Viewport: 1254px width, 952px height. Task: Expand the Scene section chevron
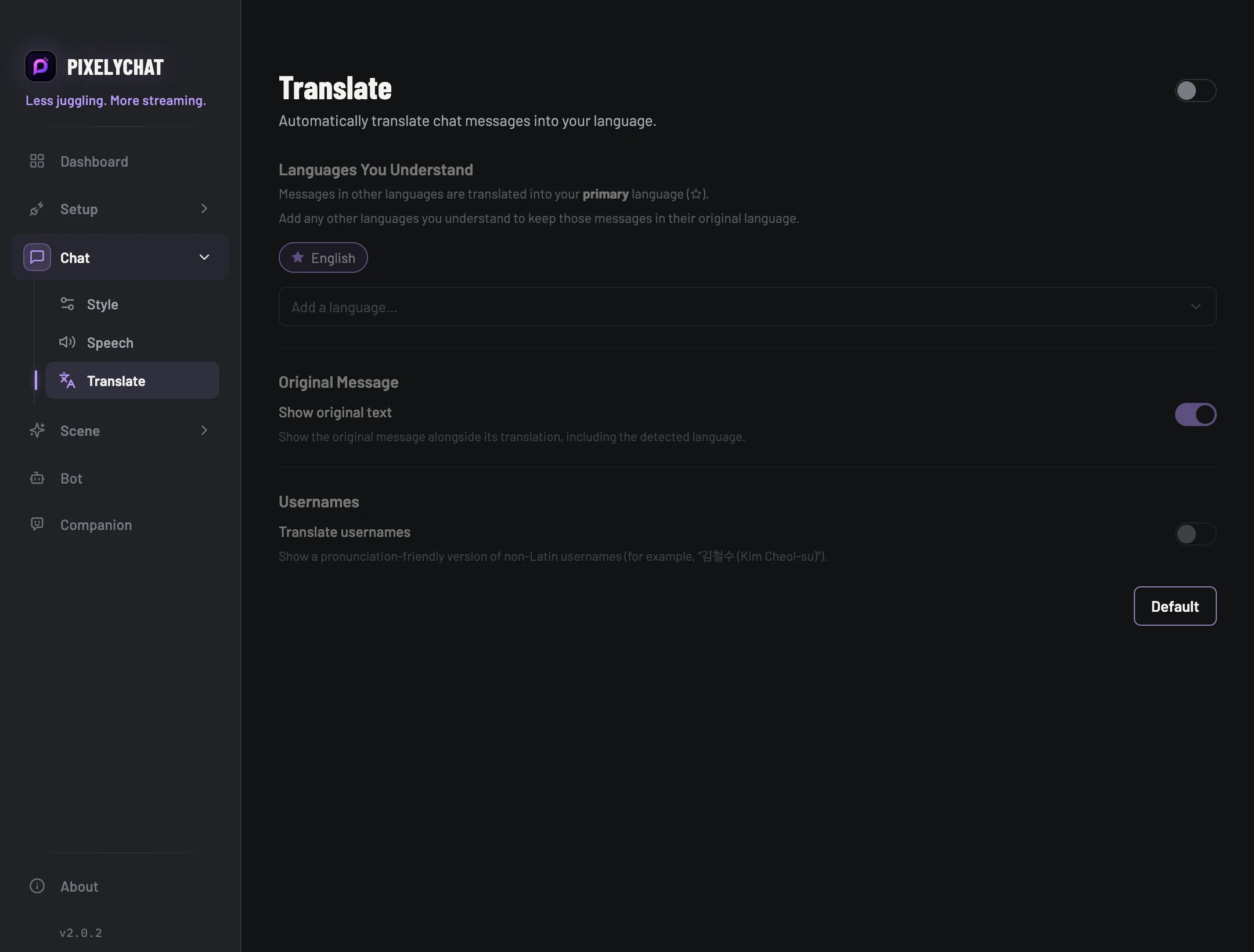204,430
